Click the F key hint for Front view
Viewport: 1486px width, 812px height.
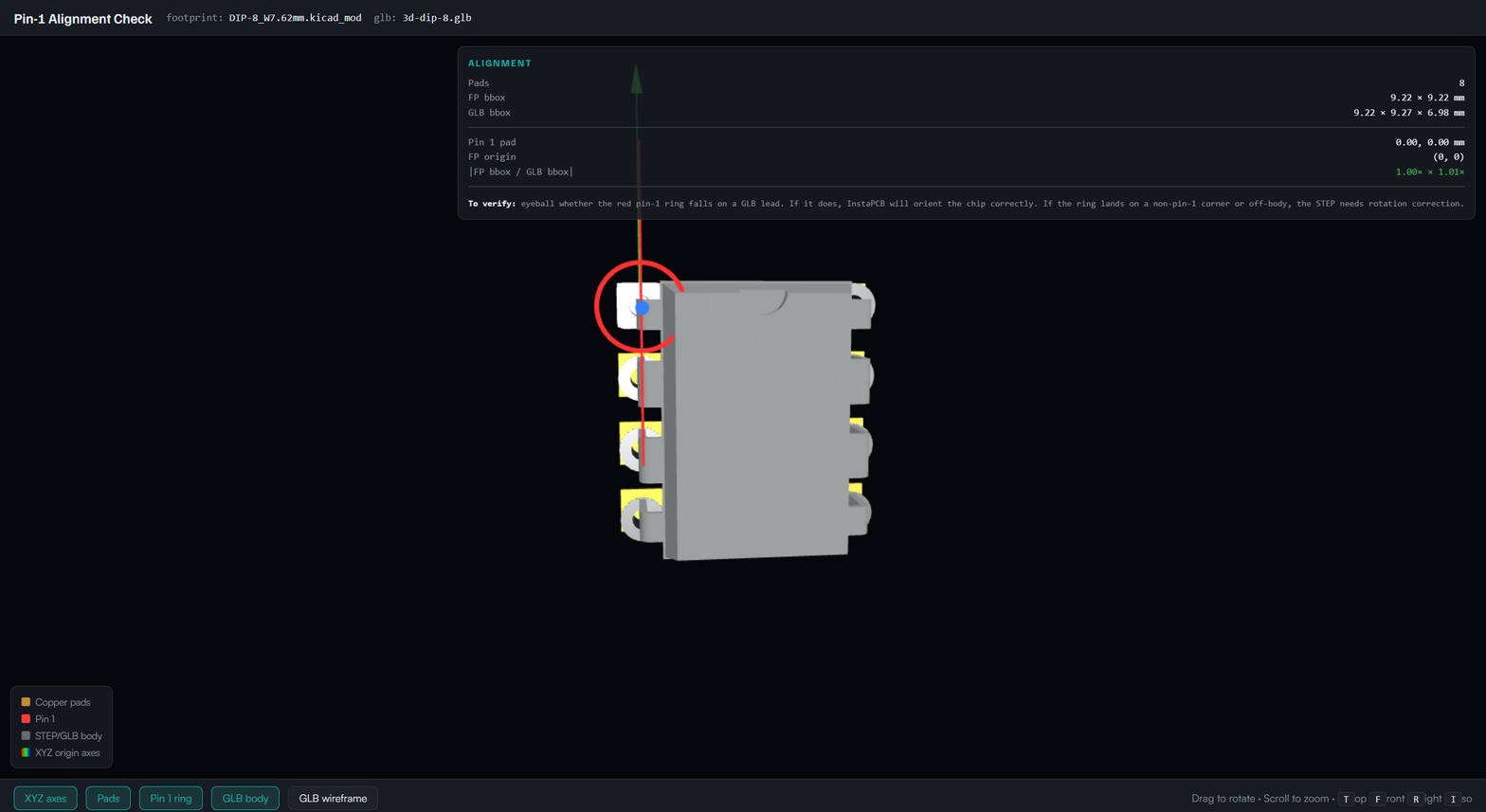pyautogui.click(x=1377, y=799)
